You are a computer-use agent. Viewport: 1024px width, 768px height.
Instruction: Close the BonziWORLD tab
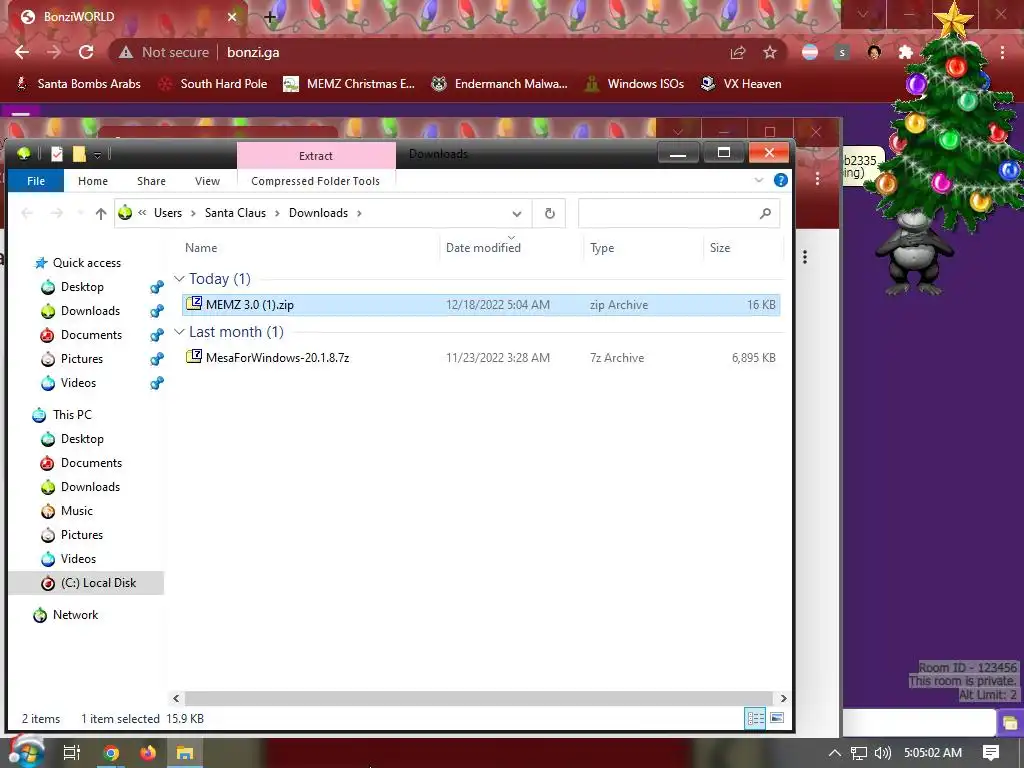point(232,17)
